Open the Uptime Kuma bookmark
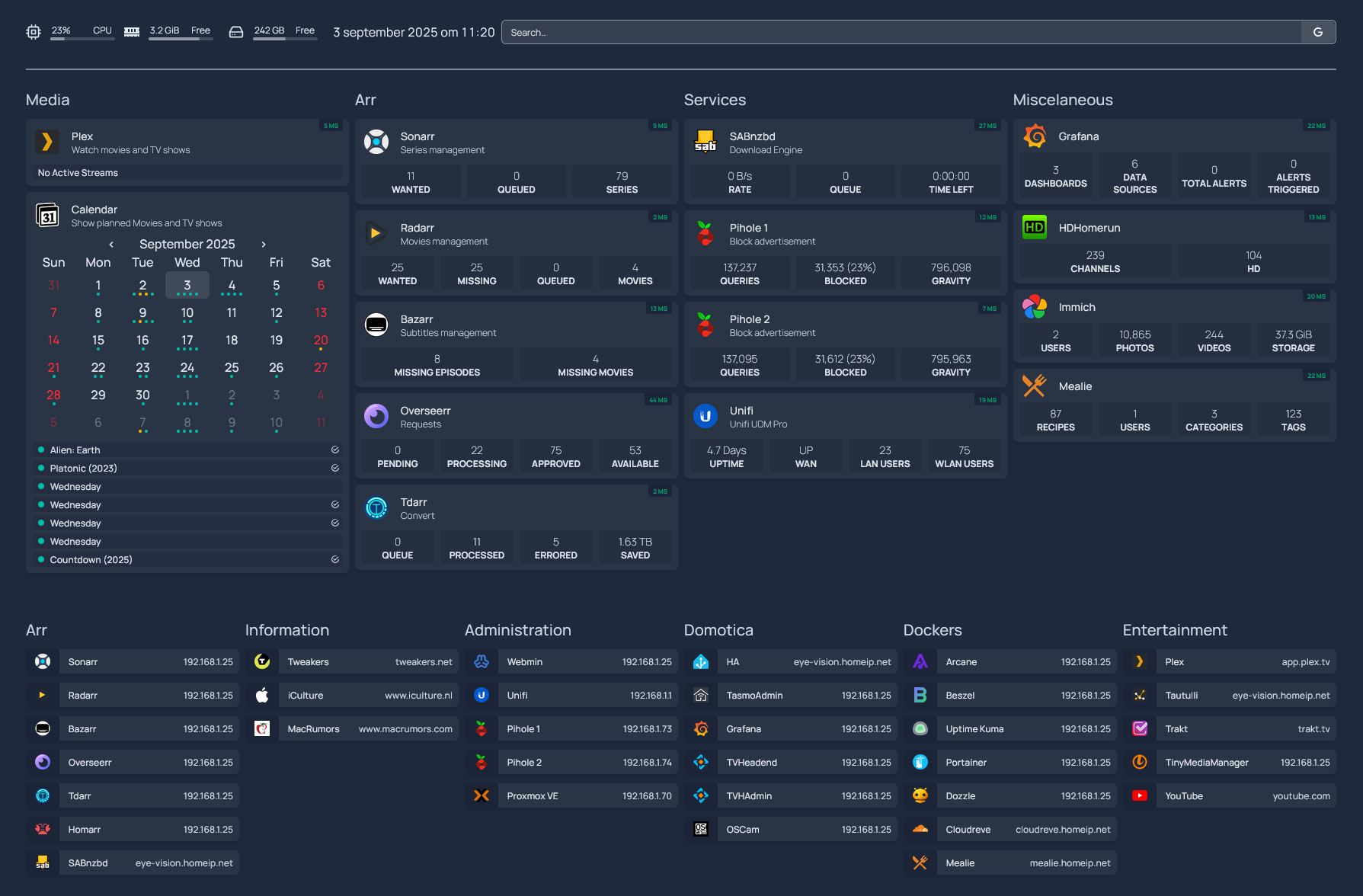The image size is (1363, 896). click(x=1010, y=729)
